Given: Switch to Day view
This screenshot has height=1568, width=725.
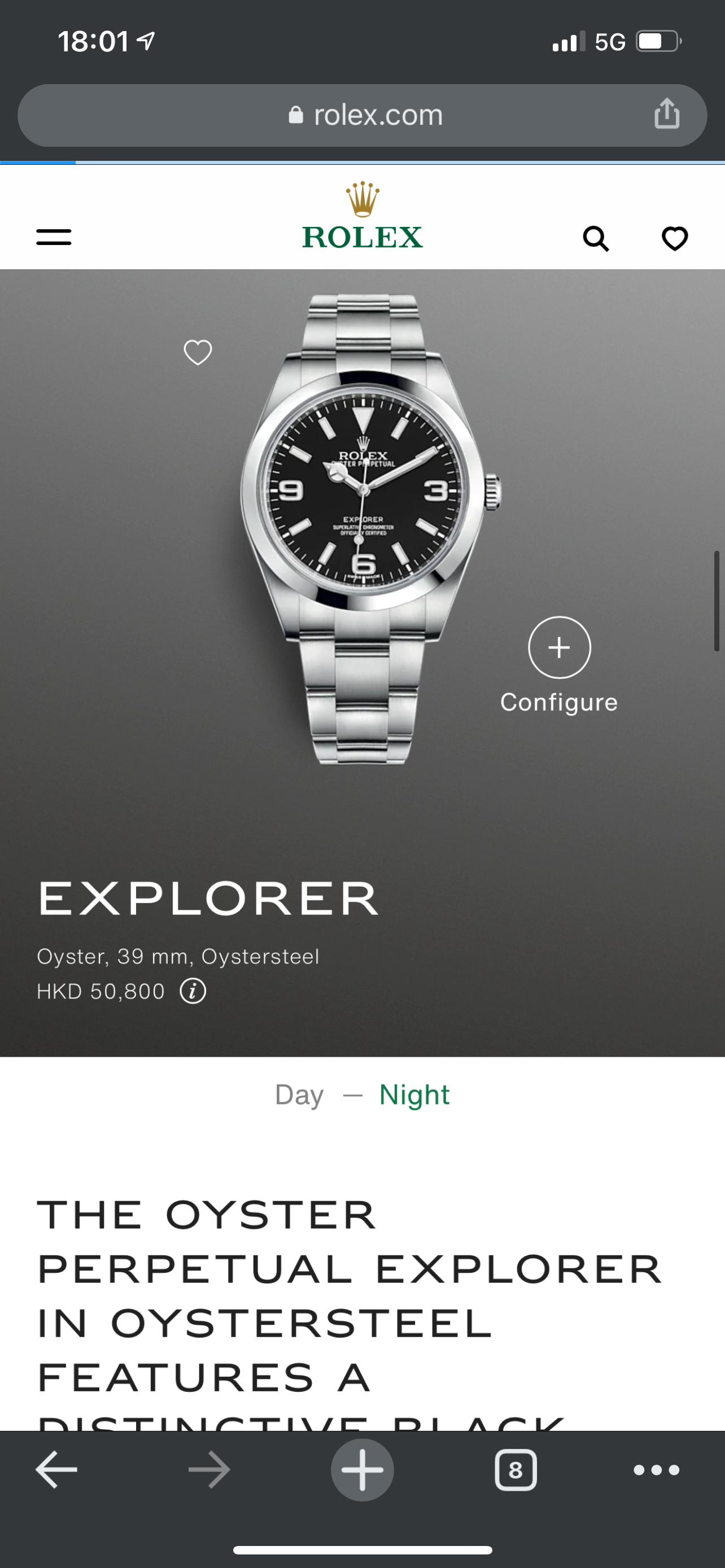Looking at the screenshot, I should (x=299, y=1094).
